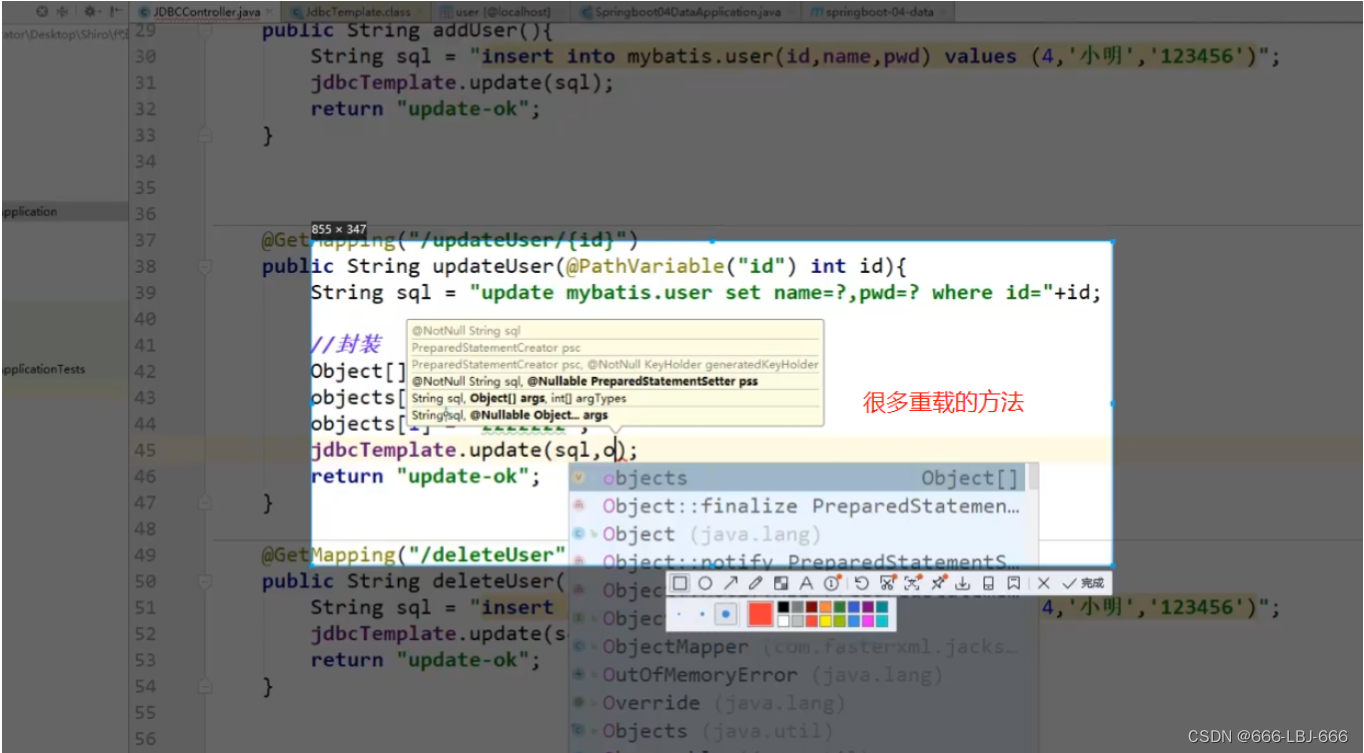Click line number 36 in the gutter

tap(146, 214)
